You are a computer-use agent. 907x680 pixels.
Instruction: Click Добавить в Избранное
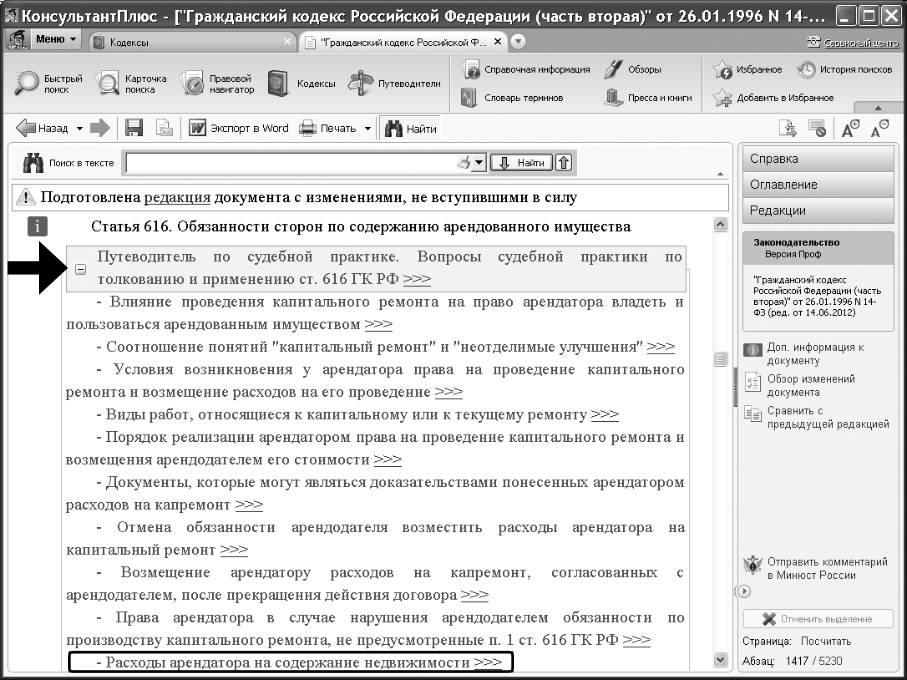pyautogui.click(x=773, y=98)
